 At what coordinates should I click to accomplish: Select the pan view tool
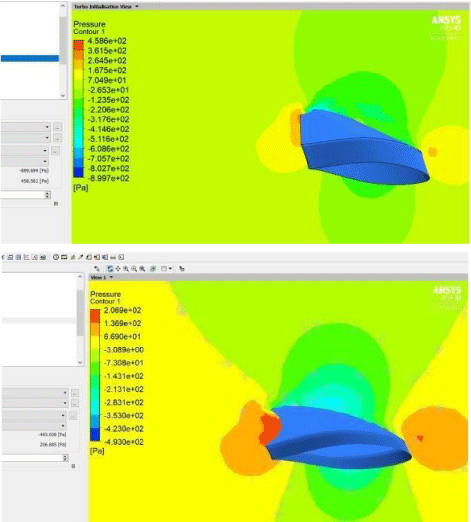tap(118, 268)
